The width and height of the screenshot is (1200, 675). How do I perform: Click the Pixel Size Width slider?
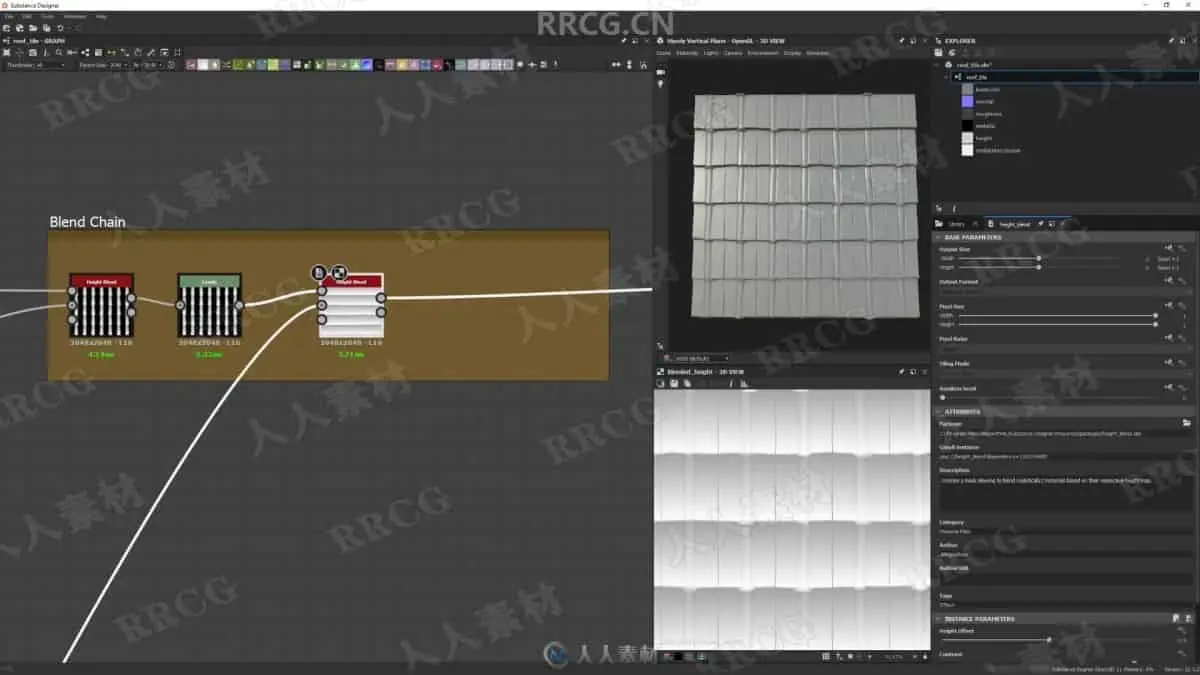click(x=1056, y=315)
